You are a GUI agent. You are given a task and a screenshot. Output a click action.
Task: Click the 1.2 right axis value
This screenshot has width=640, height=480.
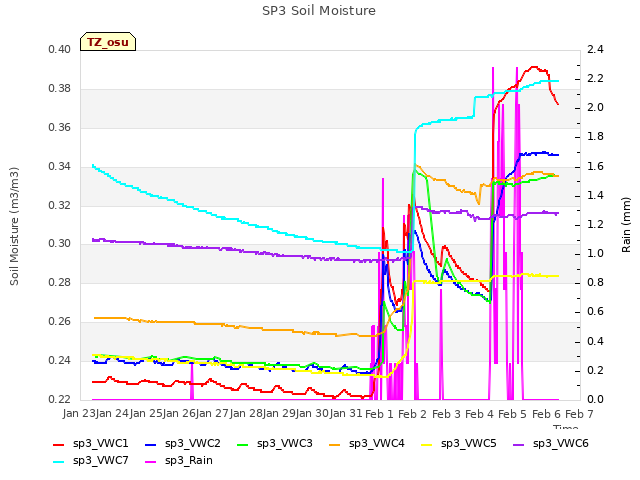[x=595, y=224]
